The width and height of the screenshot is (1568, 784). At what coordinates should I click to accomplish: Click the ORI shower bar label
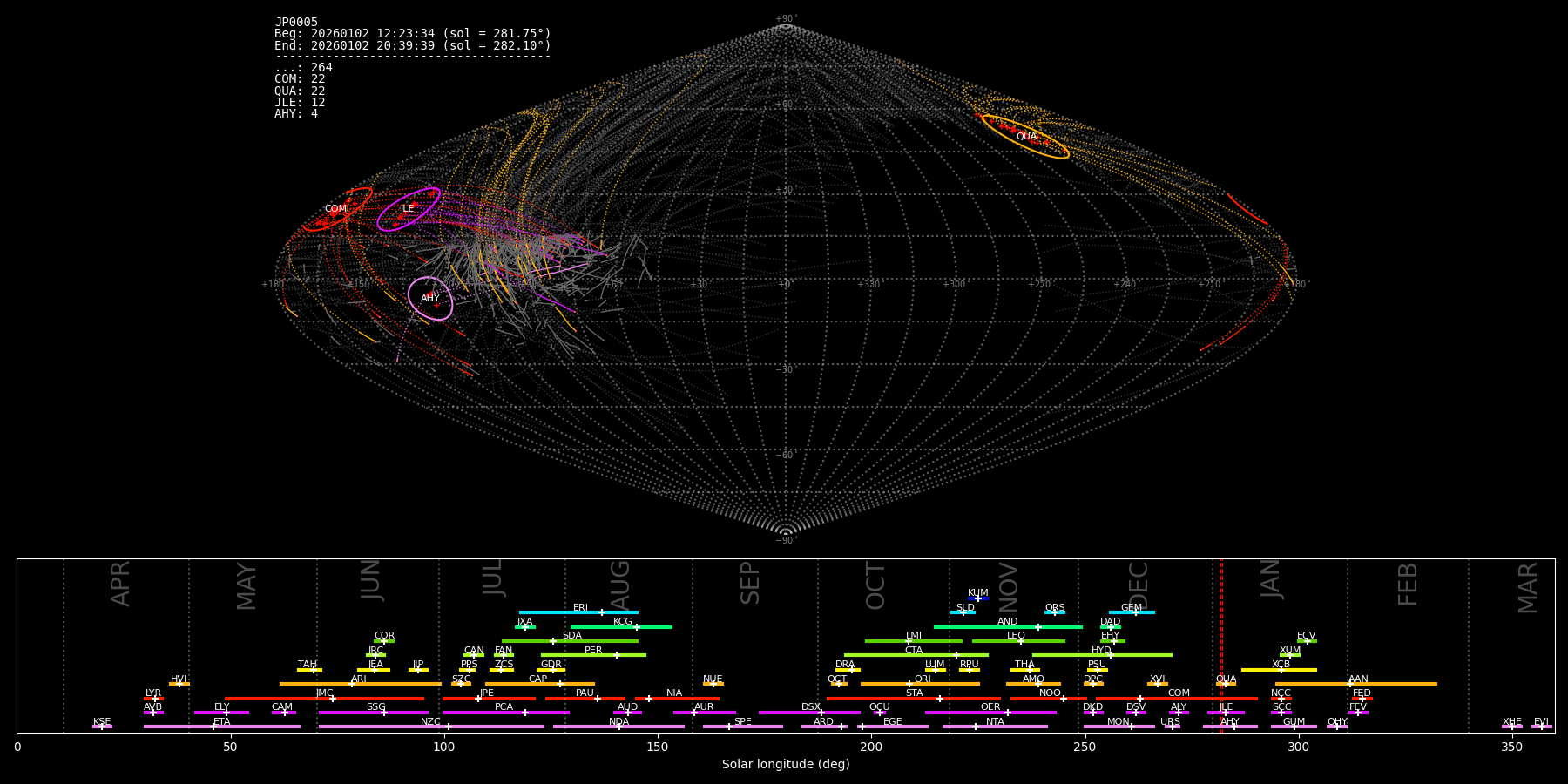point(923,679)
